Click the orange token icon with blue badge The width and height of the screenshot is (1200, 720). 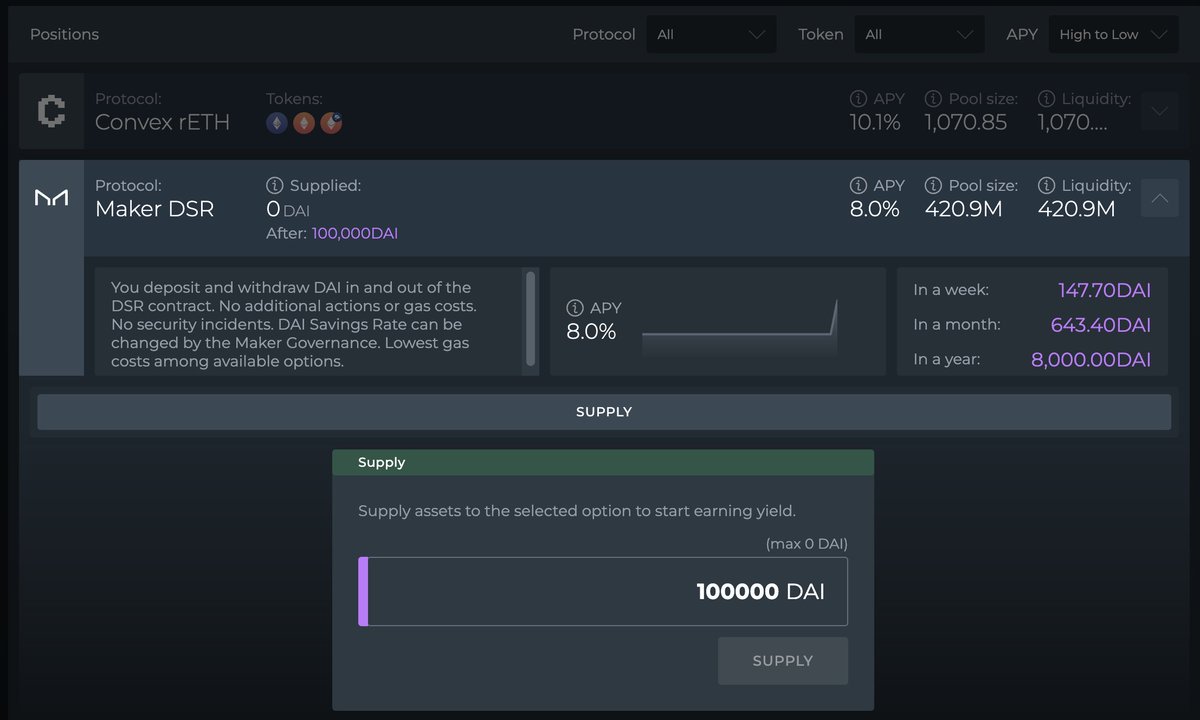tap(331, 123)
